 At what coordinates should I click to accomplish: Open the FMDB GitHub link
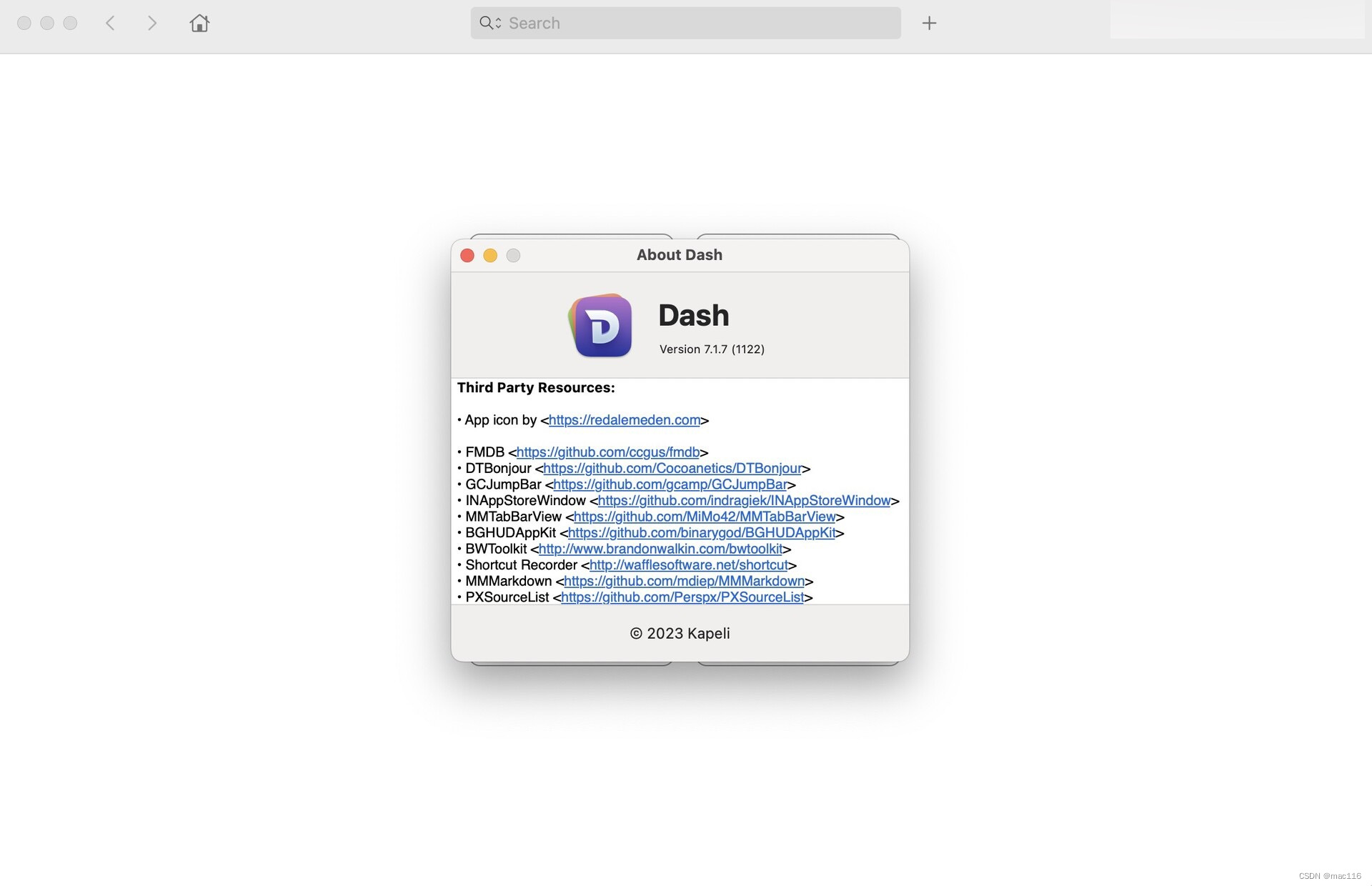607,452
